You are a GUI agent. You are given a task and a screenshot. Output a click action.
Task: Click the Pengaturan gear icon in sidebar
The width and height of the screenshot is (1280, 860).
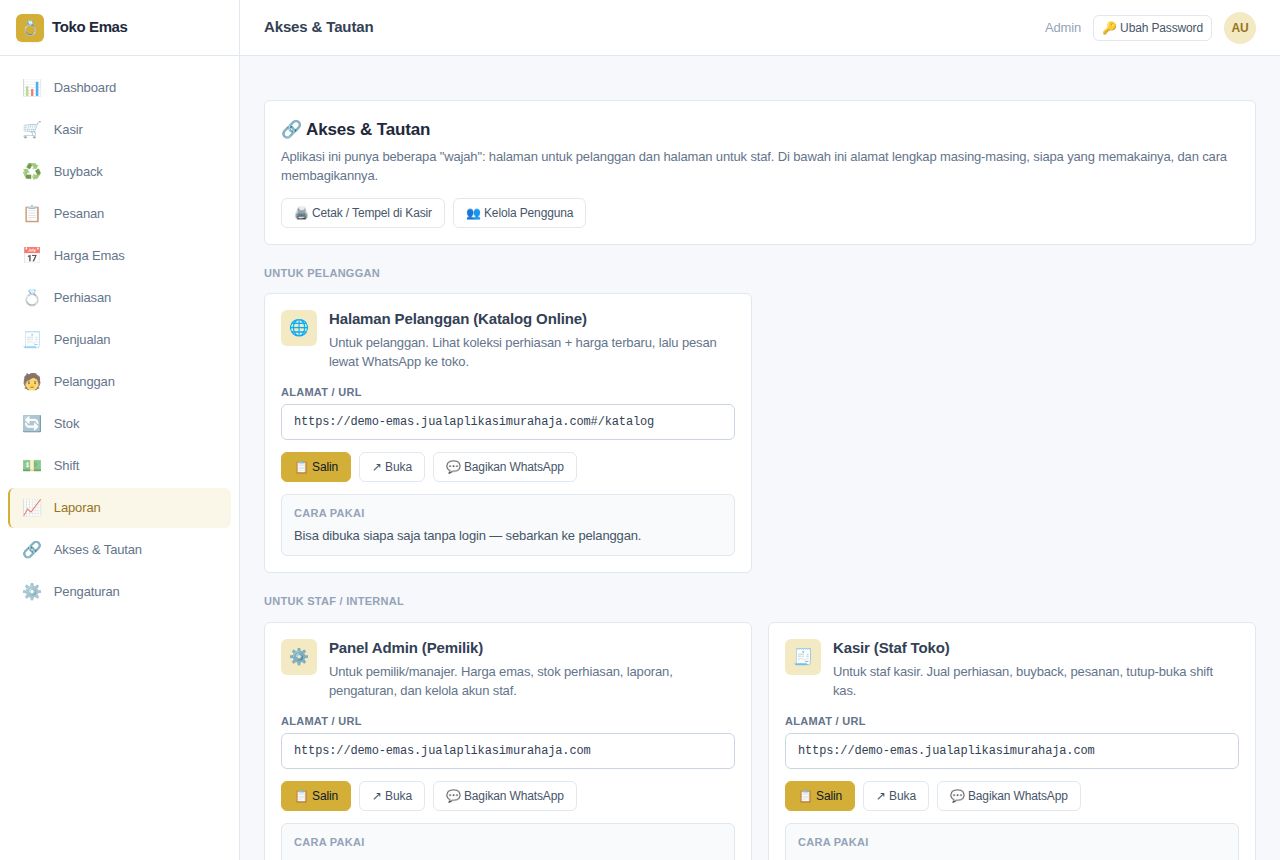(x=32, y=592)
